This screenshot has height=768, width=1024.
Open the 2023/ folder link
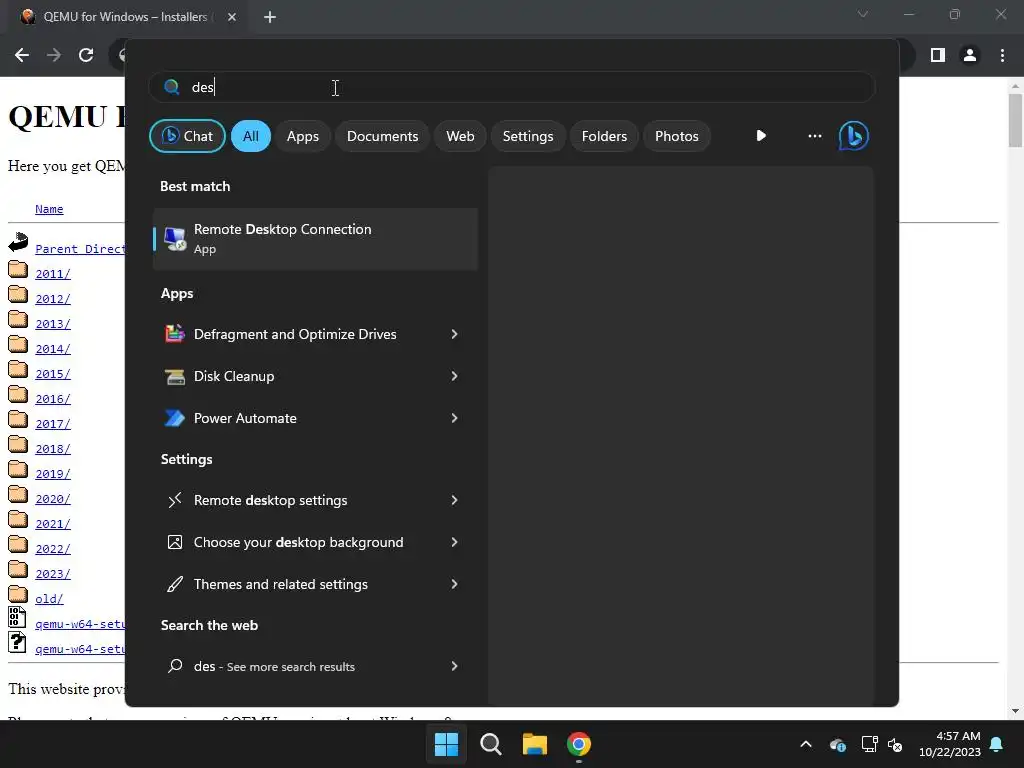tap(53, 573)
